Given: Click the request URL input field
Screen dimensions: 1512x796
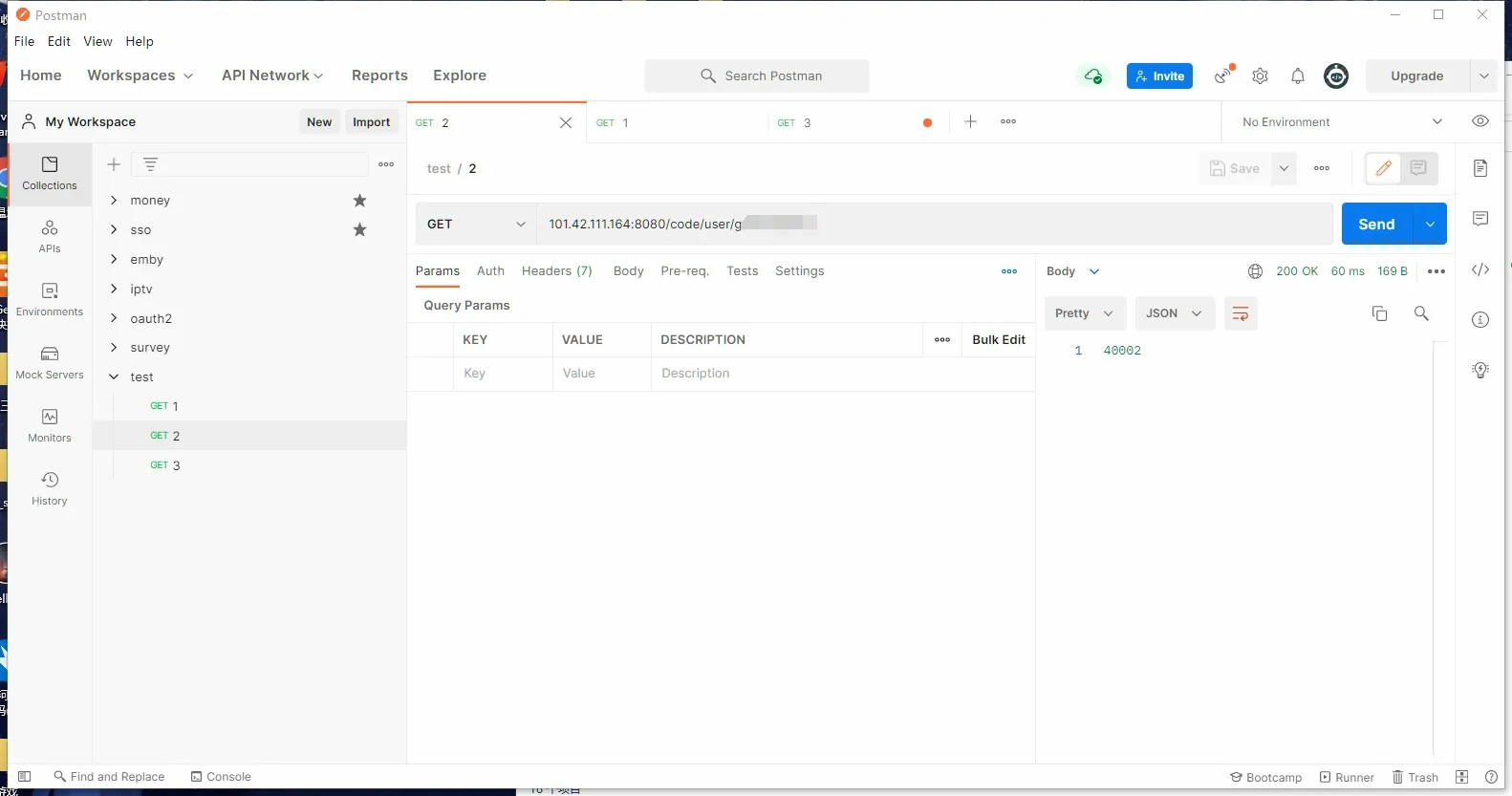Looking at the screenshot, I should pos(932,225).
